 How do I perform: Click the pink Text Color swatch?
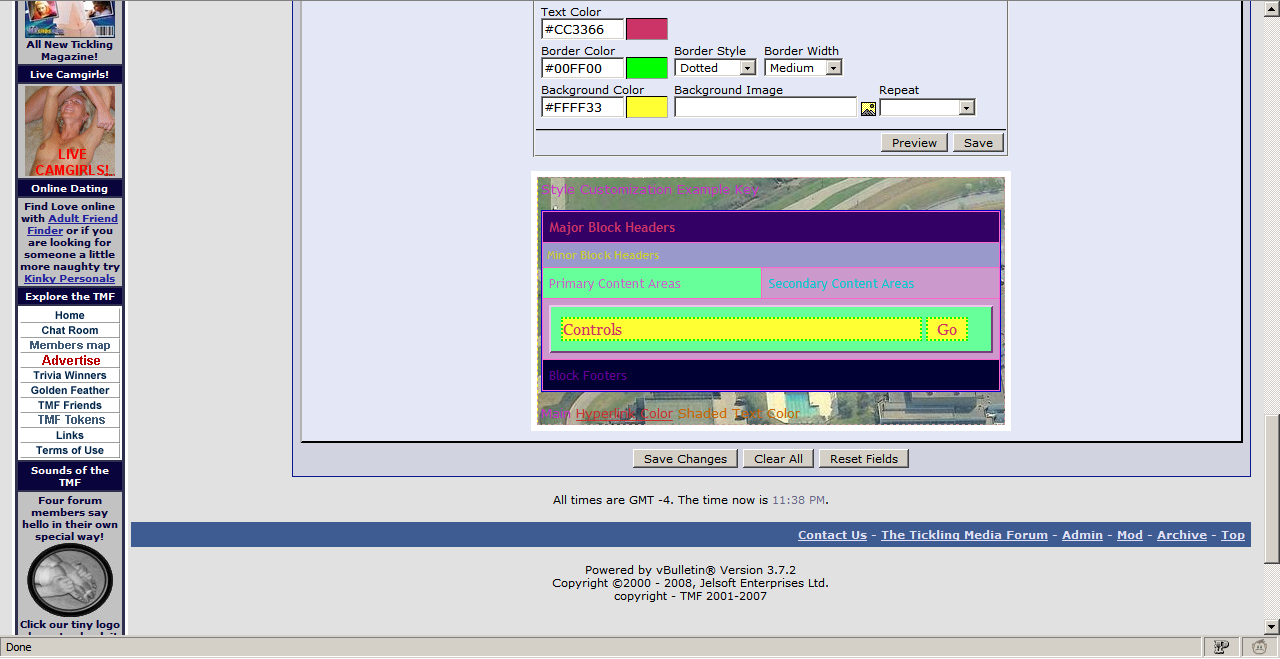pyautogui.click(x=646, y=29)
